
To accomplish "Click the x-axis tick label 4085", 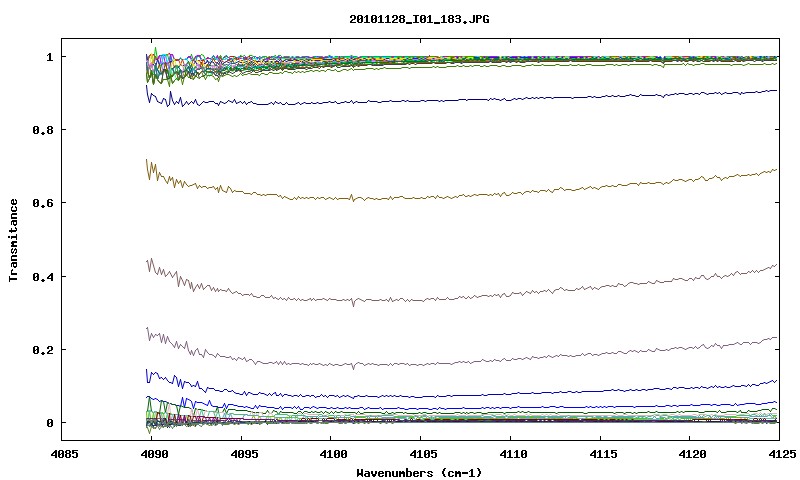I will click(x=64, y=453).
